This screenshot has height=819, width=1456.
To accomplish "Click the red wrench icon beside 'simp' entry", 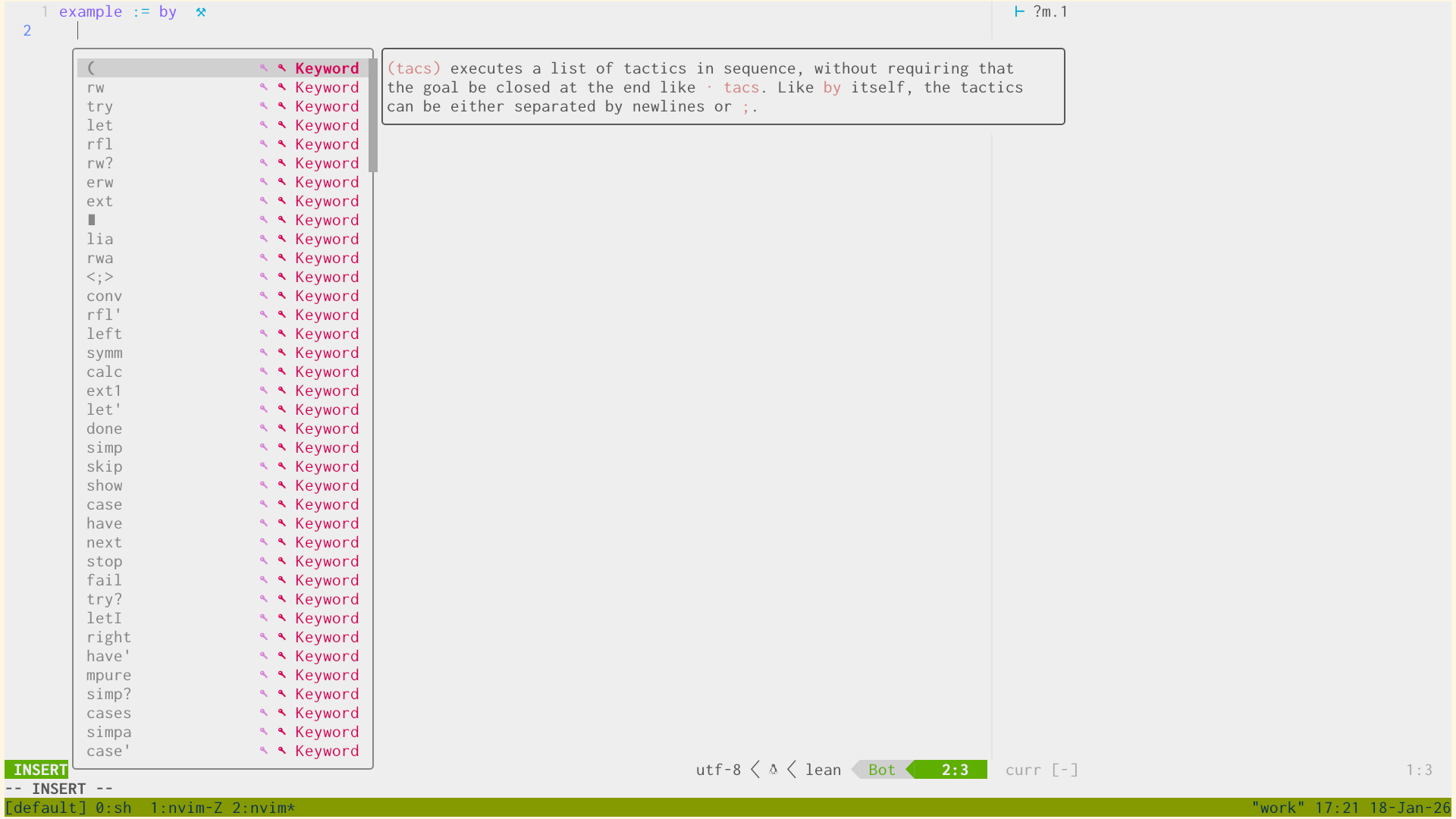I will (x=281, y=447).
